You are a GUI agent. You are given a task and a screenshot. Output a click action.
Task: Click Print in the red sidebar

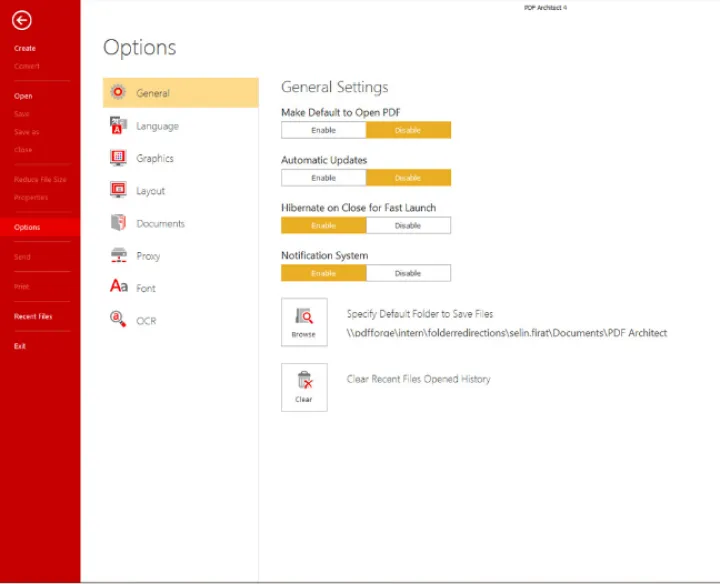[22, 286]
